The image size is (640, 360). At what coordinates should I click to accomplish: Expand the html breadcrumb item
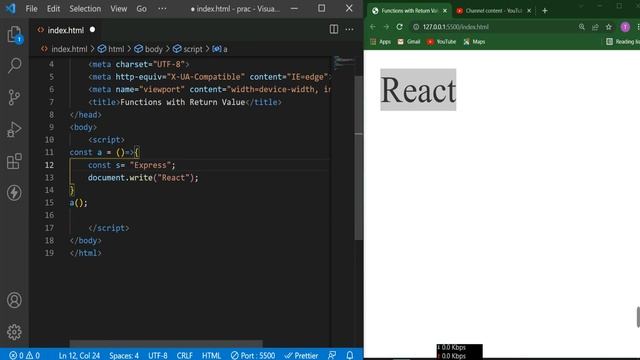pos(111,49)
